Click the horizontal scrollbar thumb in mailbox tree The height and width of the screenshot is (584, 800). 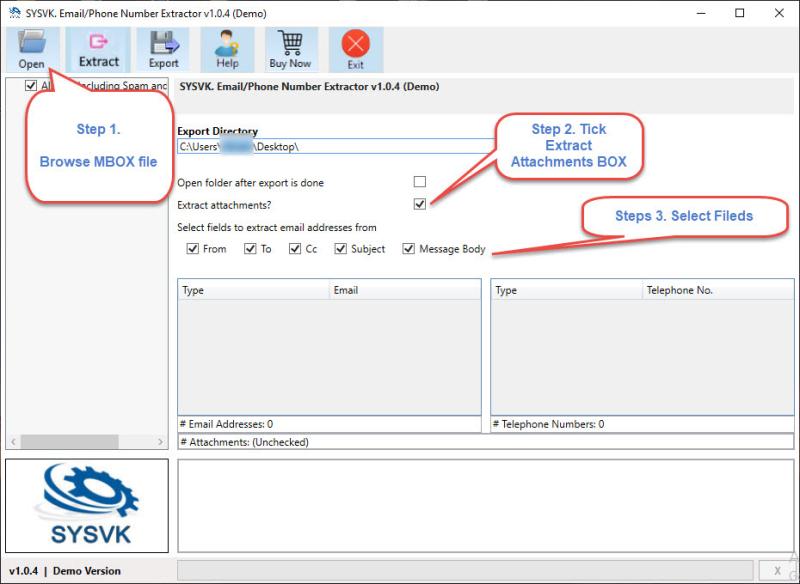pyautogui.click(x=69, y=442)
